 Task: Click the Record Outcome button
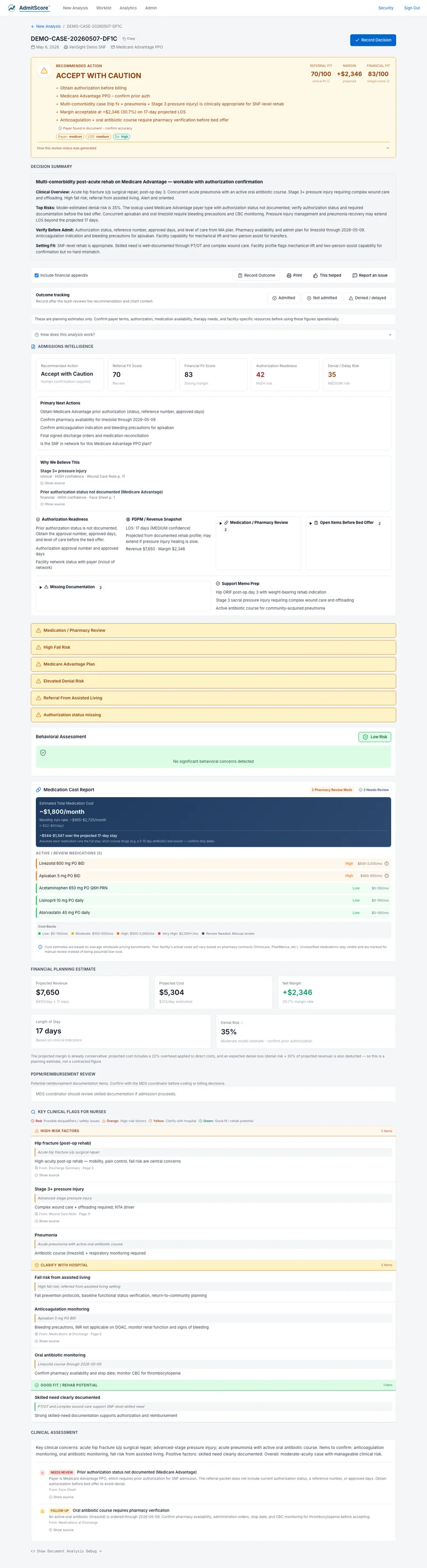[256, 275]
